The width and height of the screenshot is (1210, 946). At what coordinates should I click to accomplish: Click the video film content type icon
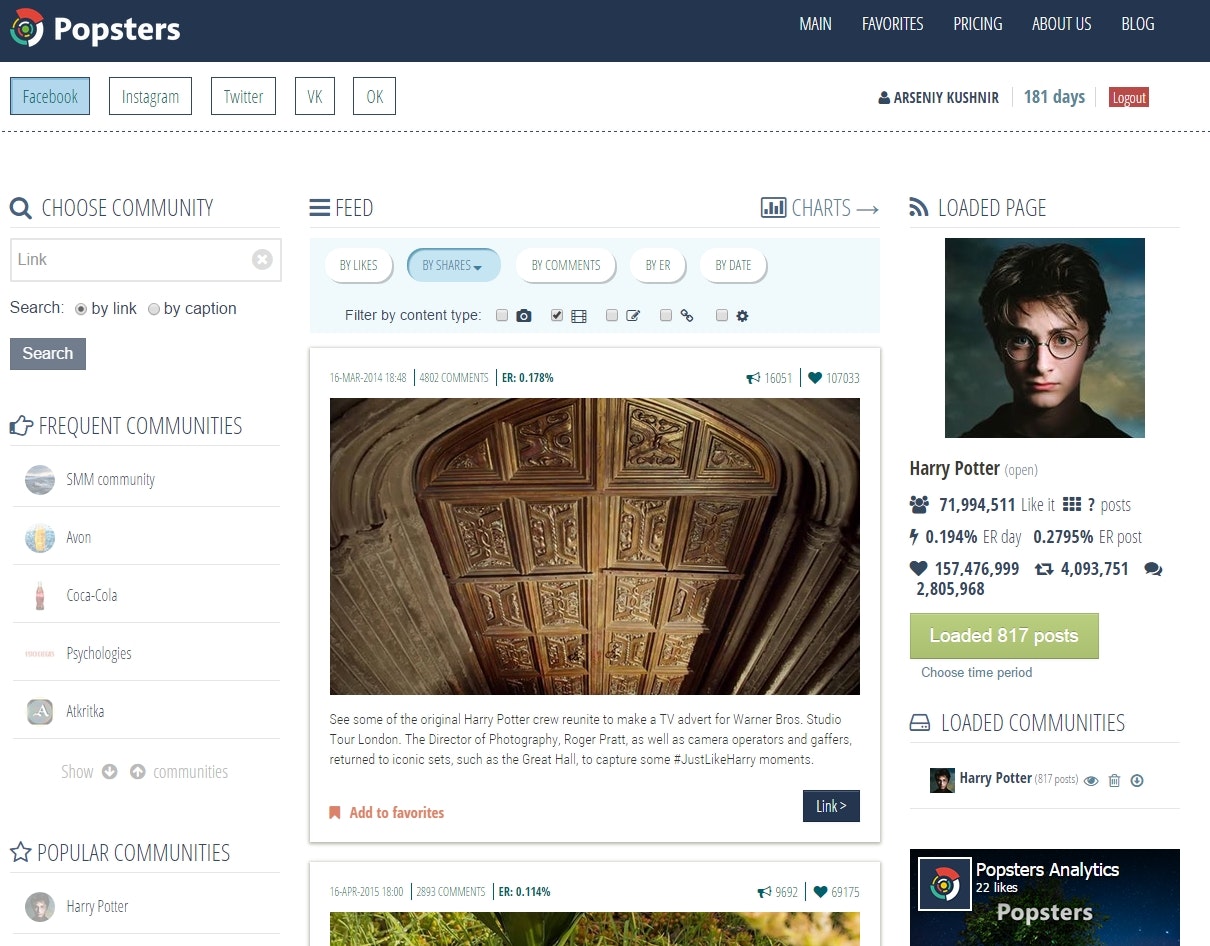(x=579, y=316)
